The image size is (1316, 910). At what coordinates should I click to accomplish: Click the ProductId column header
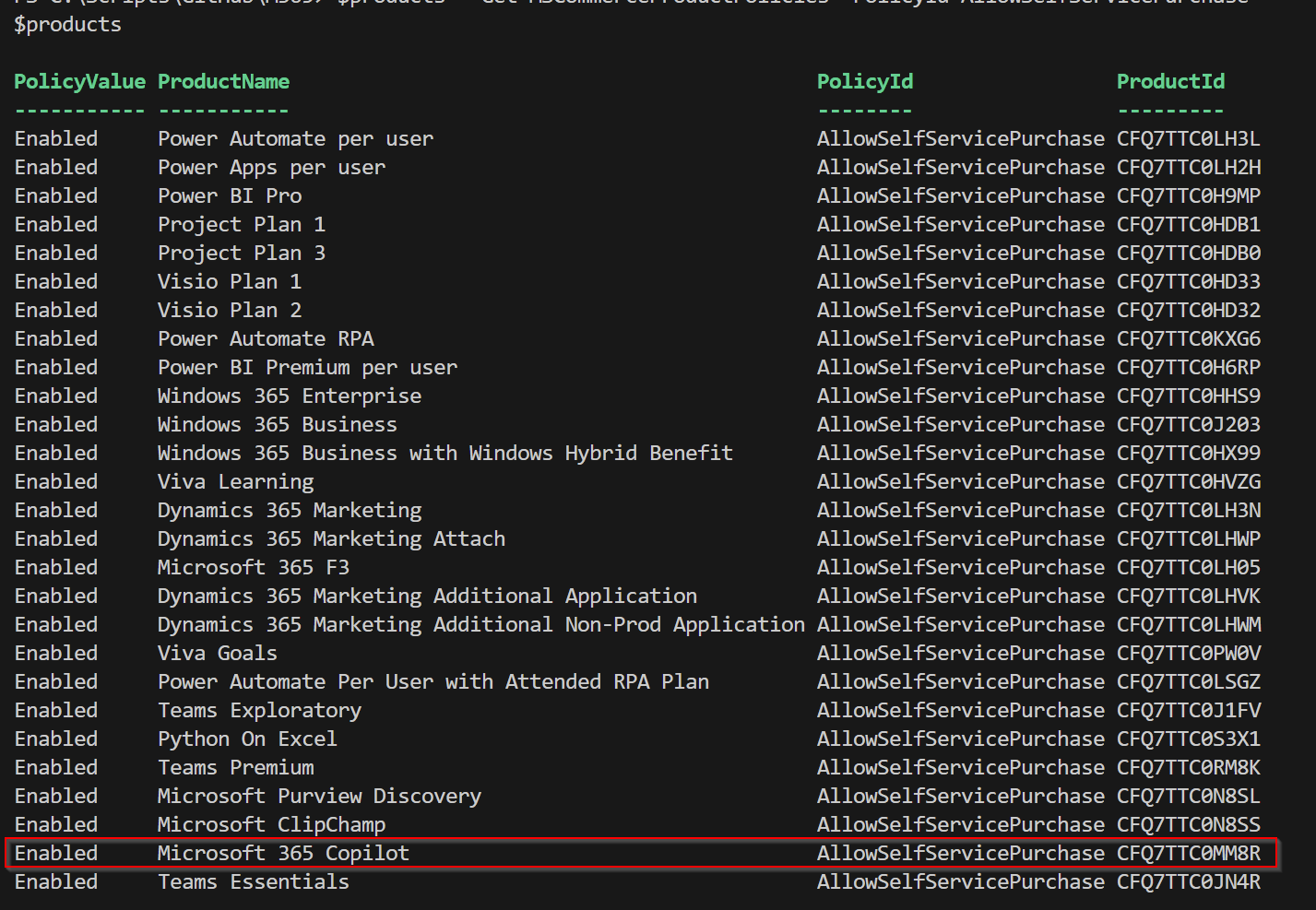pyautogui.click(x=1170, y=82)
